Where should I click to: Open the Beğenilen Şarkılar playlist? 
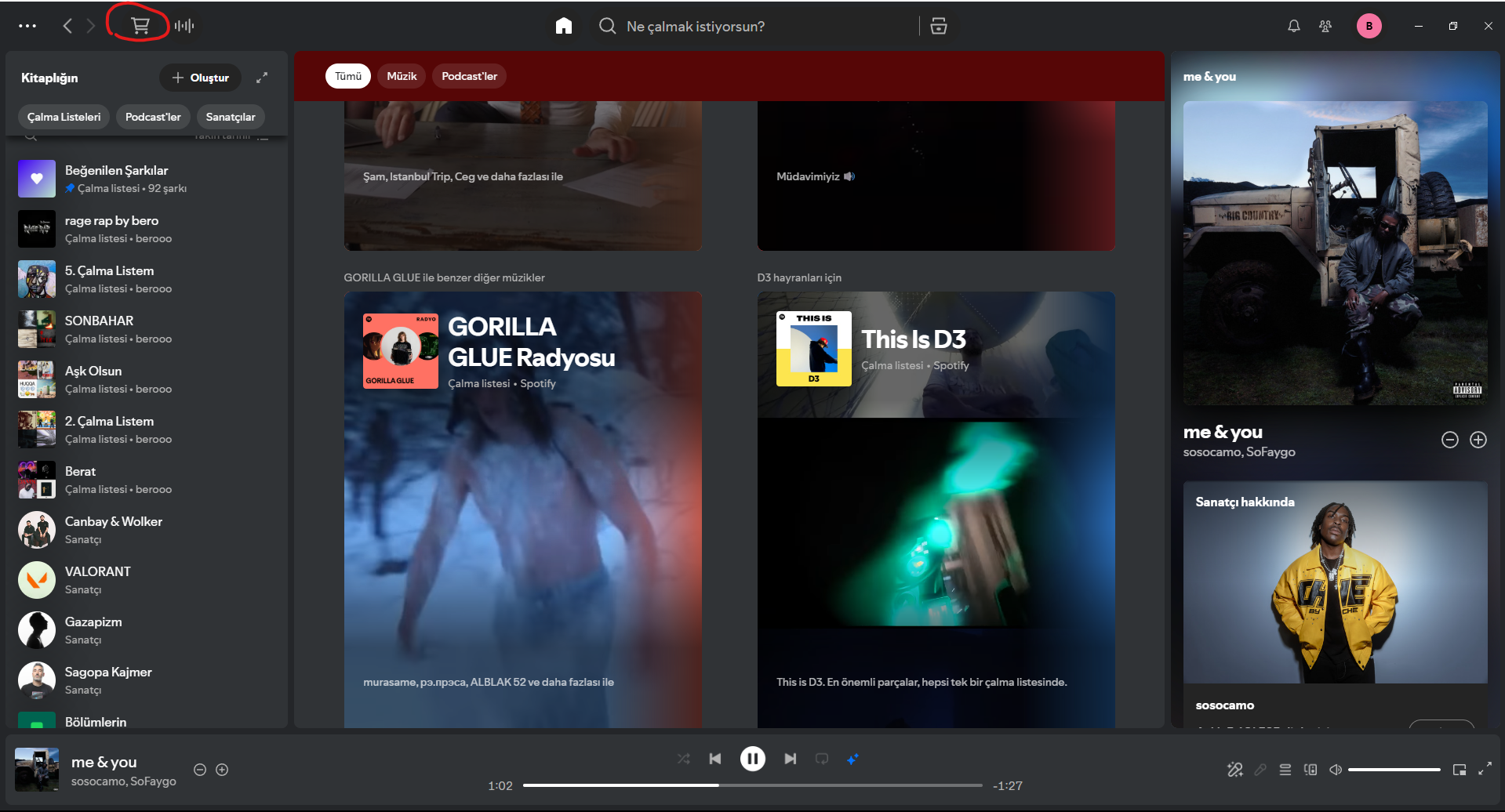(147, 179)
